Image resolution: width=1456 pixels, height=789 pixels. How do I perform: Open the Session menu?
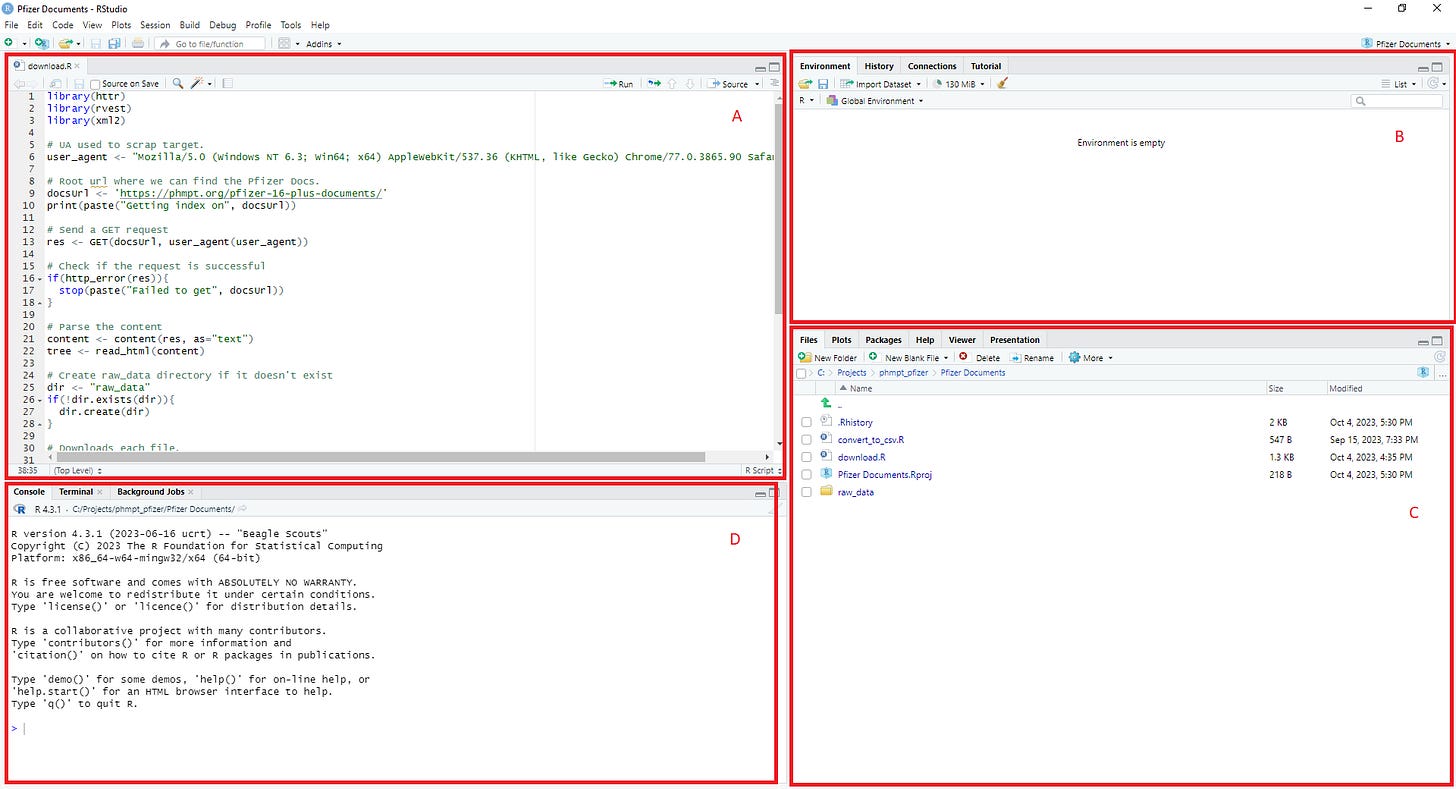[x=155, y=25]
